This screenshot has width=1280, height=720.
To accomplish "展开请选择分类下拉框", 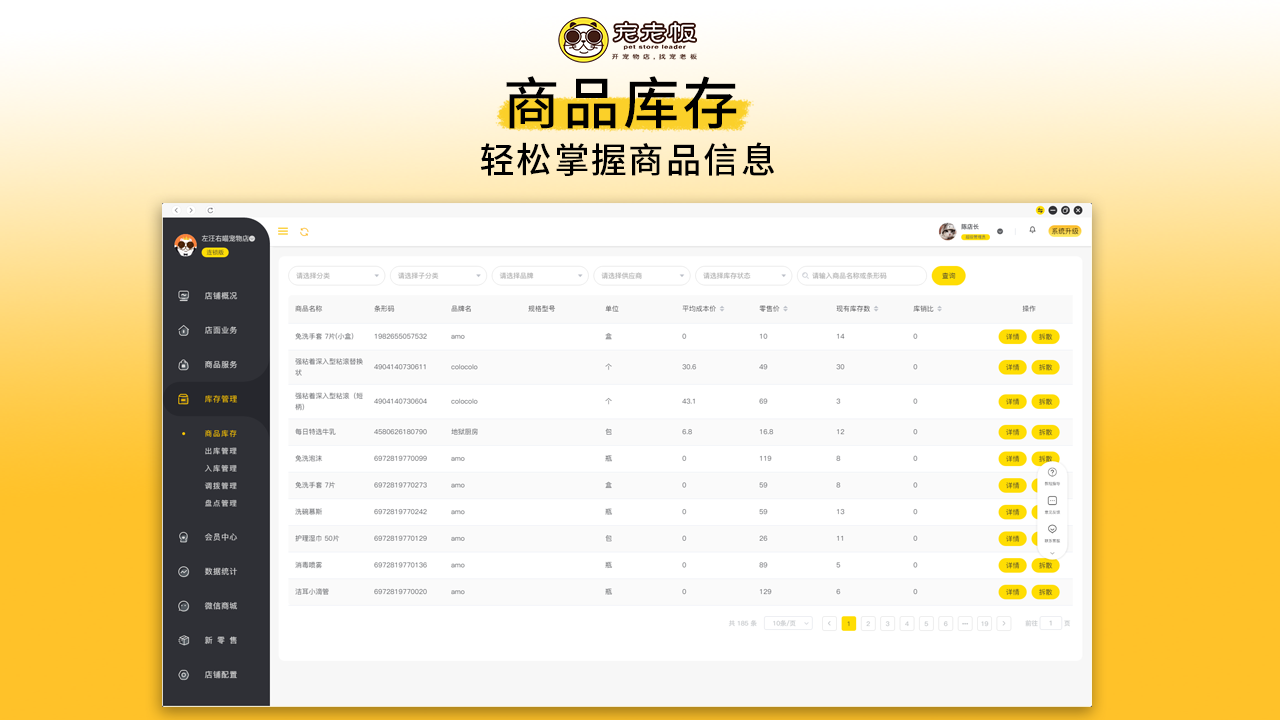I will [x=336, y=275].
